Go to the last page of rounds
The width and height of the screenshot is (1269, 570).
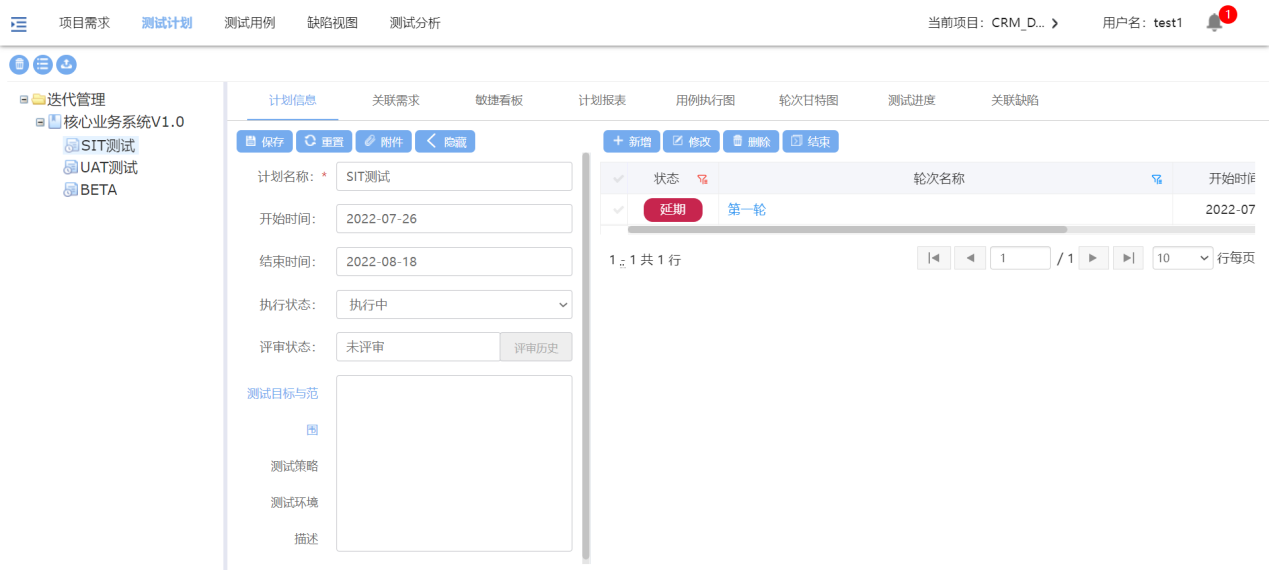1128,258
